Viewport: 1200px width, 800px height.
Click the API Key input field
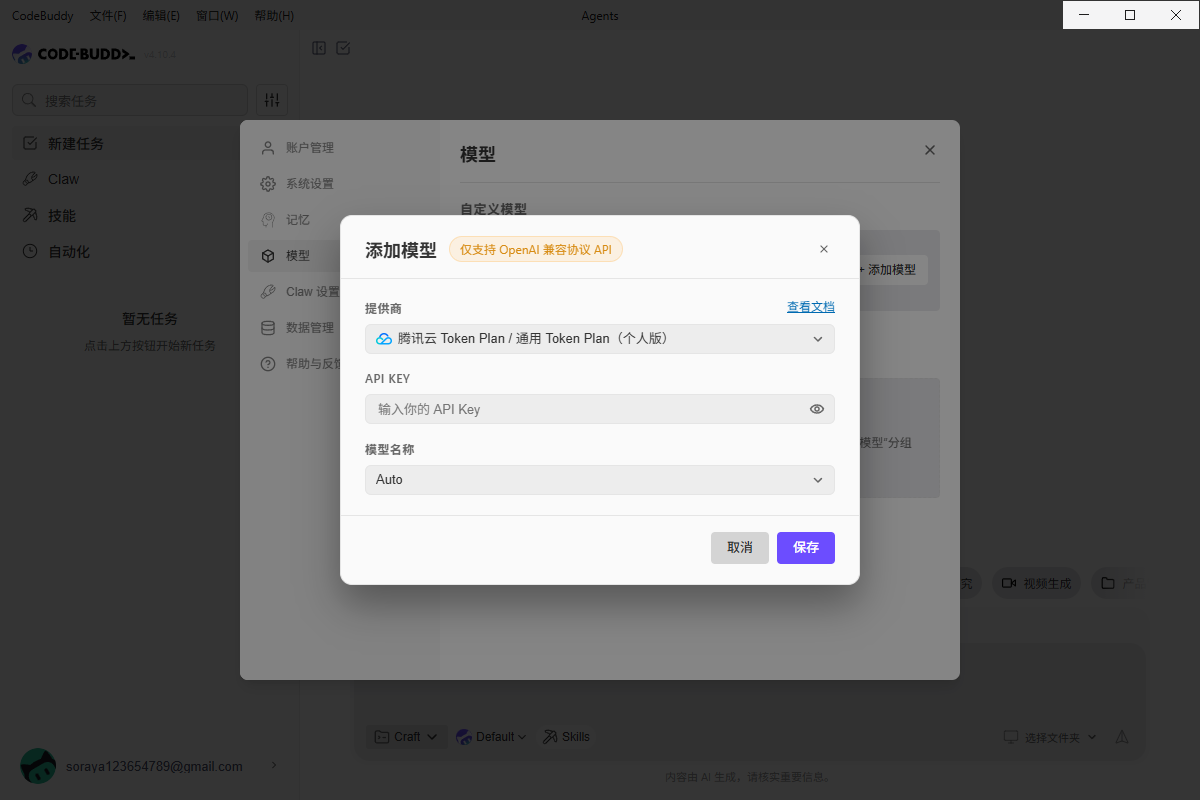[x=600, y=409]
